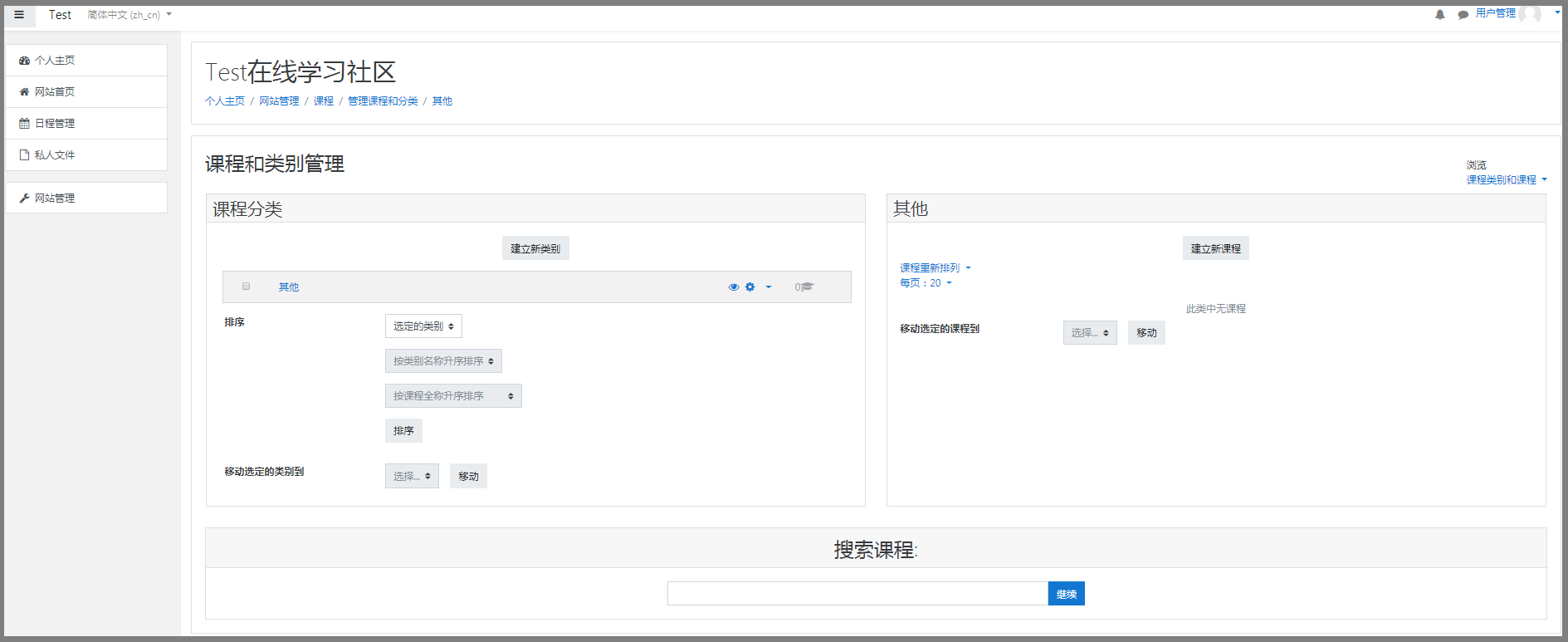The width and height of the screenshot is (1568, 642).
Task: Hide the 其他 category using eye icon
Action: coord(734,287)
